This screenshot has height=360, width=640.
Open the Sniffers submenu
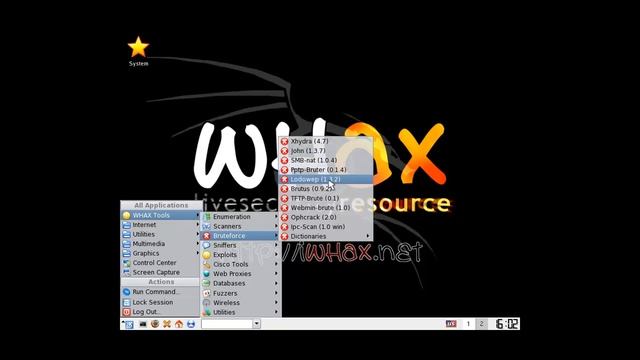point(240,245)
